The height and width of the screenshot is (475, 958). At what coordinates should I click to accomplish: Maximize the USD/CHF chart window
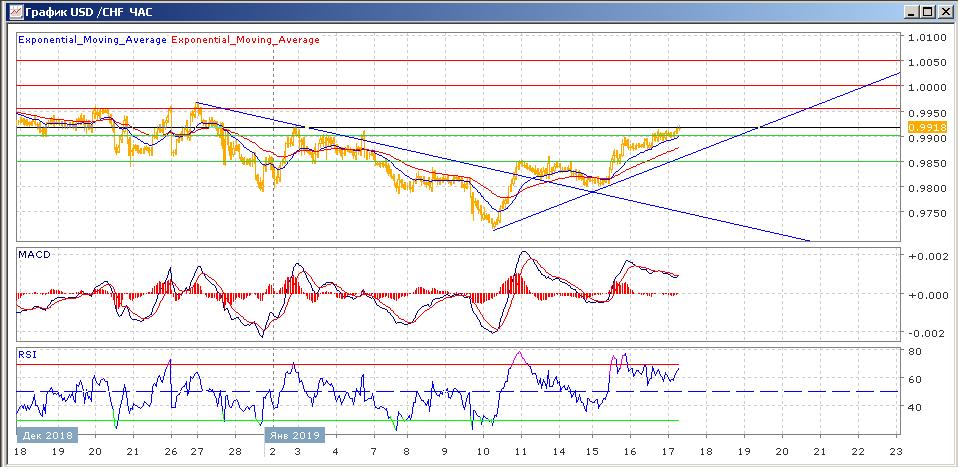pyautogui.click(x=927, y=11)
